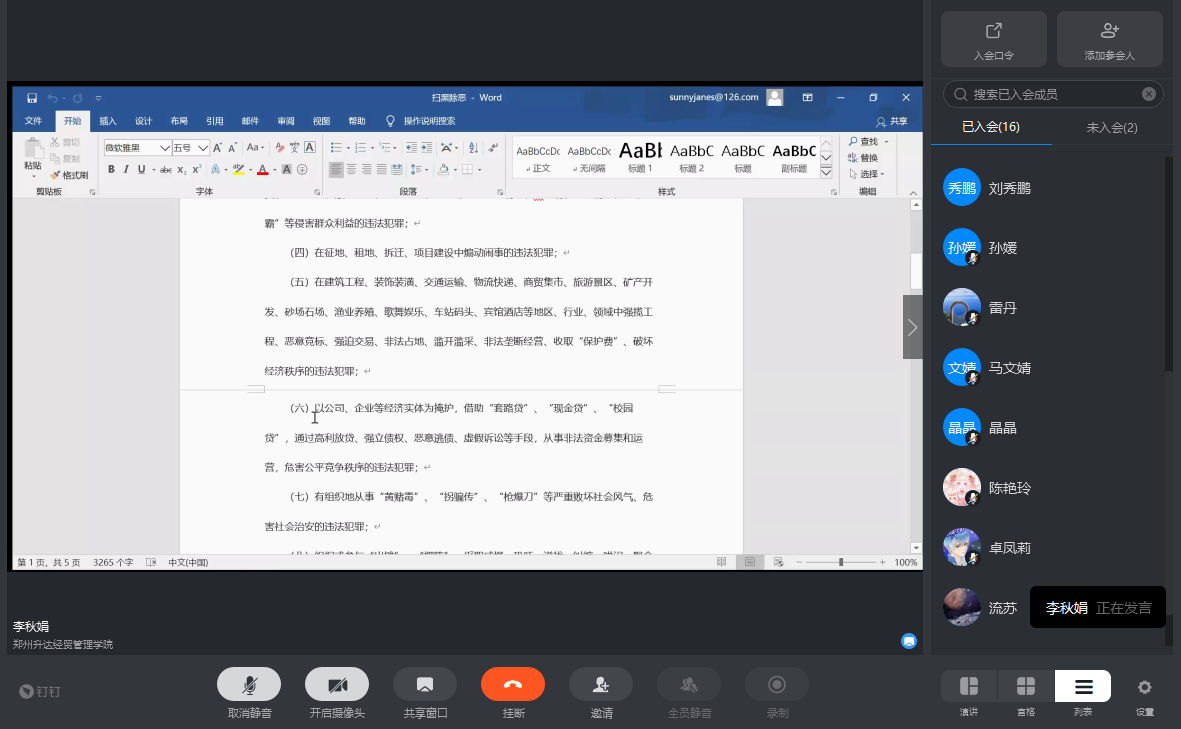Click the 取消静音 microphone button
This screenshot has height=729, width=1181.
[249, 685]
